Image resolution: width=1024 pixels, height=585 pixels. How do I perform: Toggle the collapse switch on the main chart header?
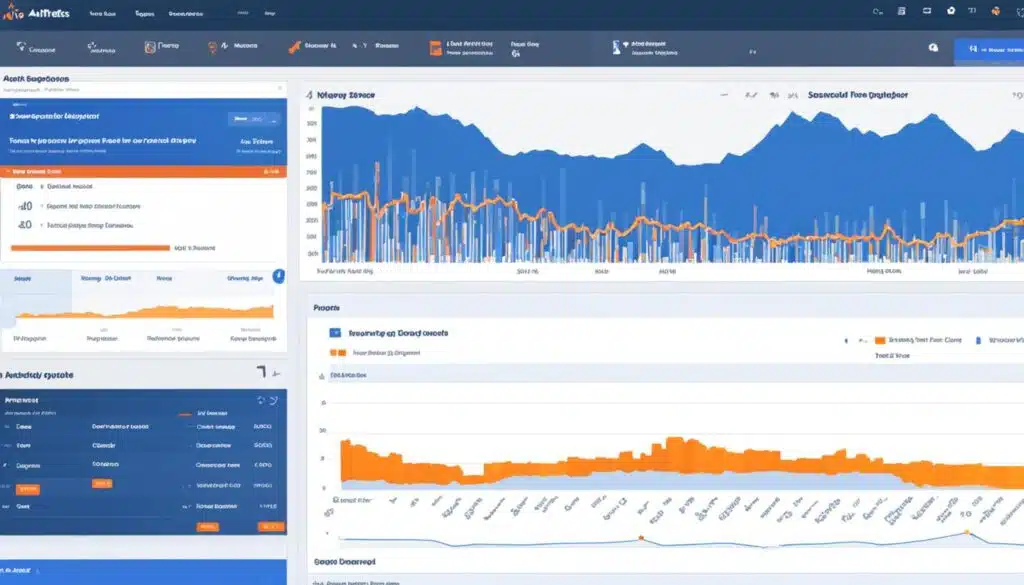pyautogui.click(x=725, y=95)
